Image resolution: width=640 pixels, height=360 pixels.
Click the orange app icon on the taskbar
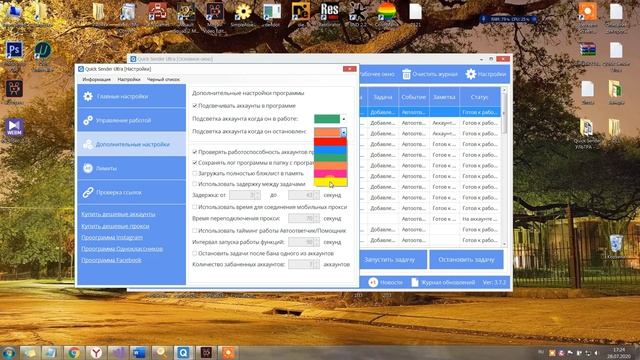tap(228, 352)
